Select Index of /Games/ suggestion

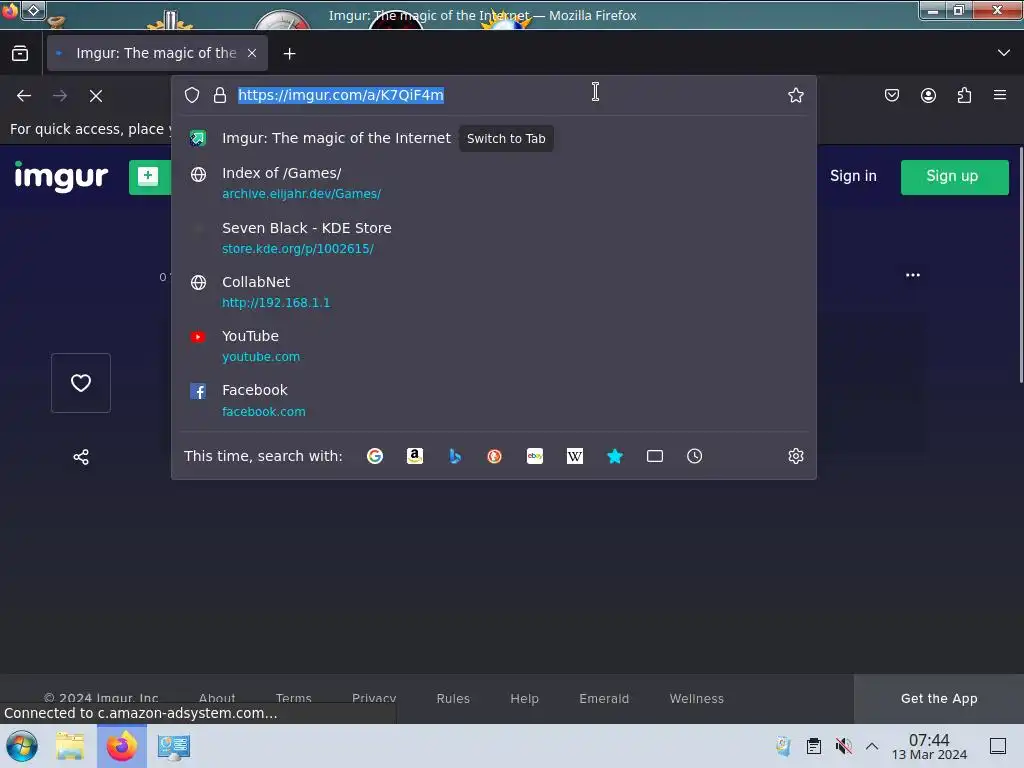[494, 183]
